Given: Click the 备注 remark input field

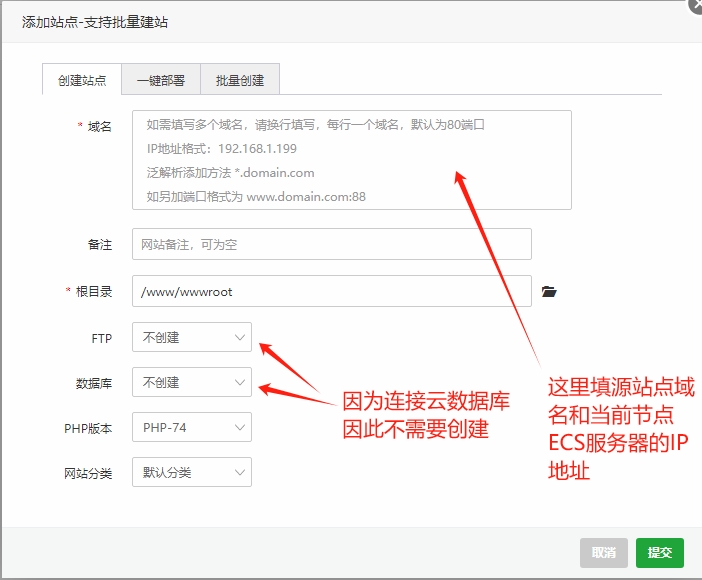Looking at the screenshot, I should pos(332,244).
